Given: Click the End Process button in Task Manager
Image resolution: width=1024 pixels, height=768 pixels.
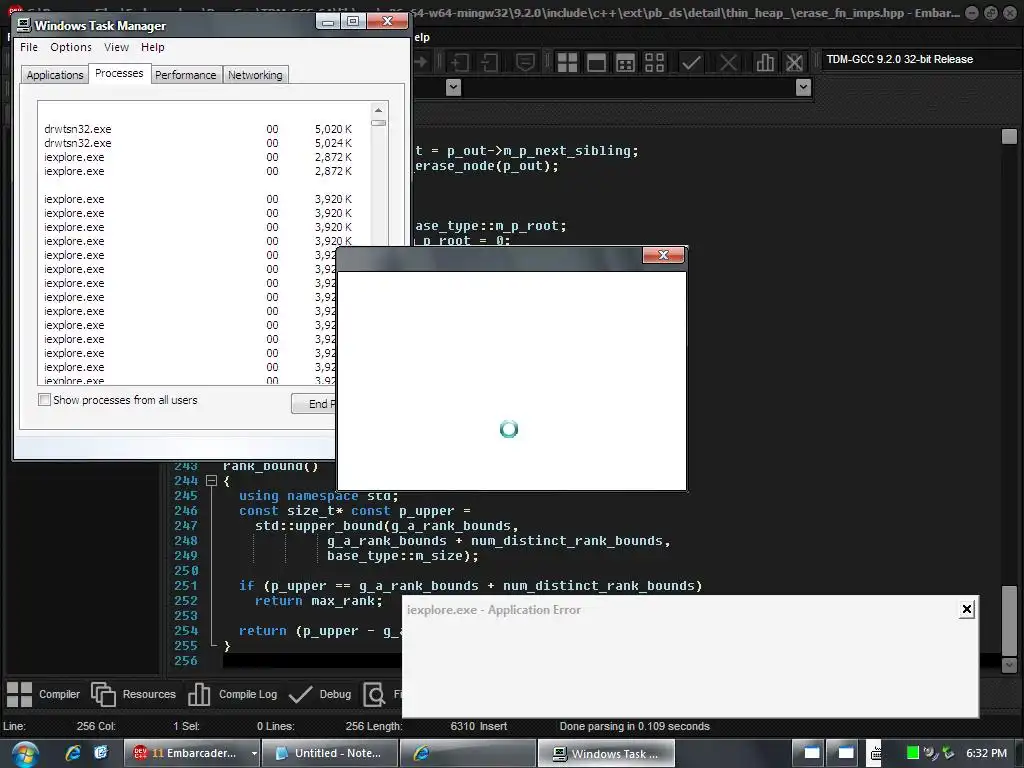Looking at the screenshot, I should pyautogui.click(x=314, y=404).
